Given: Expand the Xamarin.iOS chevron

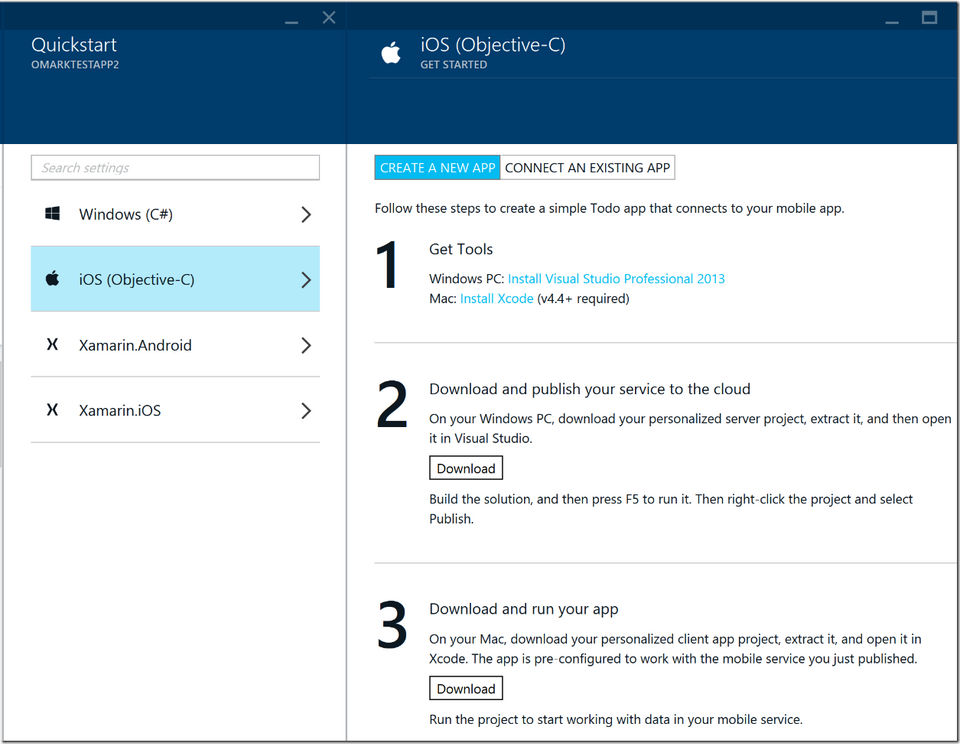Looking at the screenshot, I should pos(306,410).
